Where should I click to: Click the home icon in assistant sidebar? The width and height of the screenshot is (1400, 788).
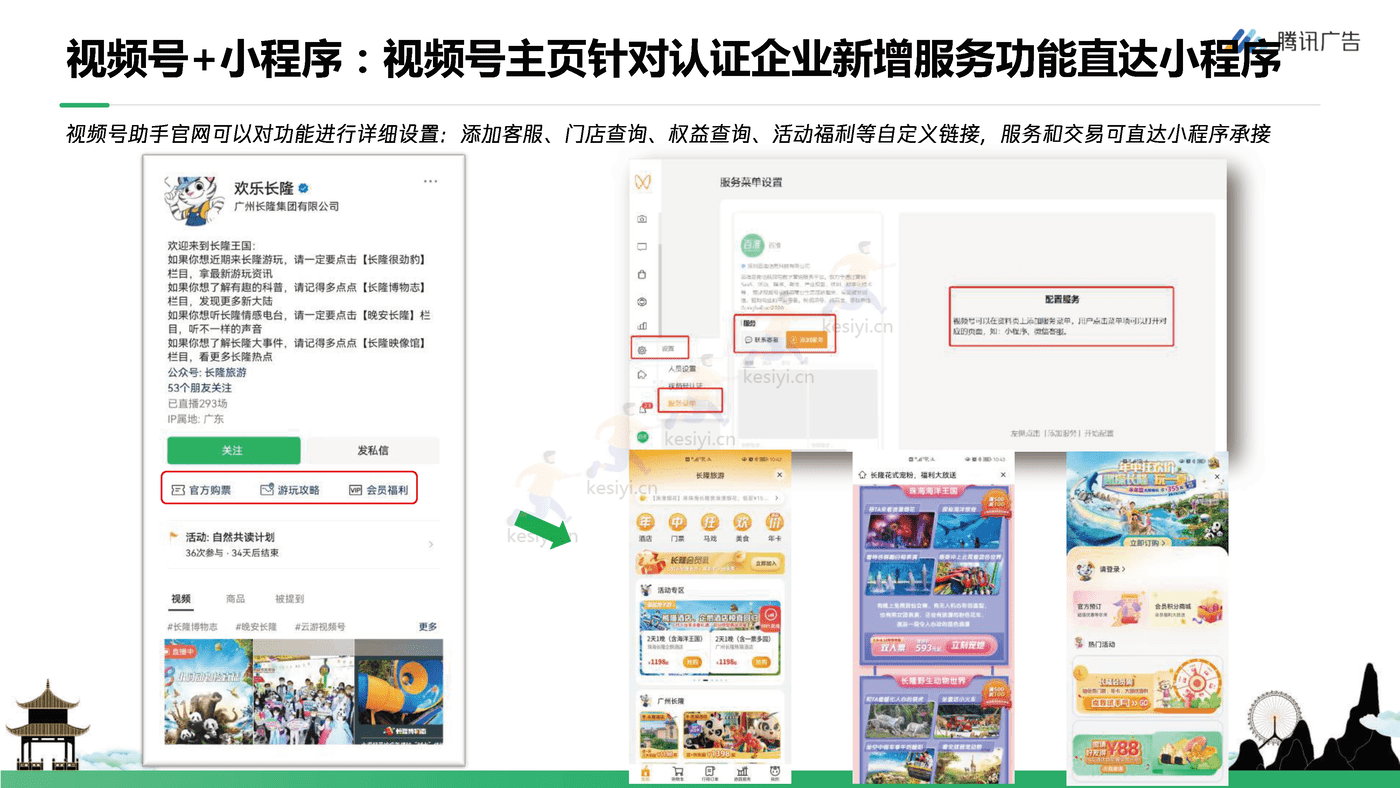tap(642, 375)
